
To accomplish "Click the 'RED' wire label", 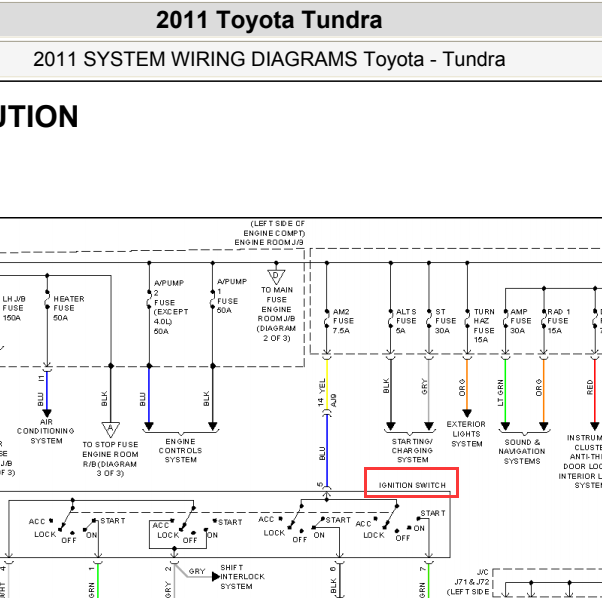I will (x=590, y=388).
